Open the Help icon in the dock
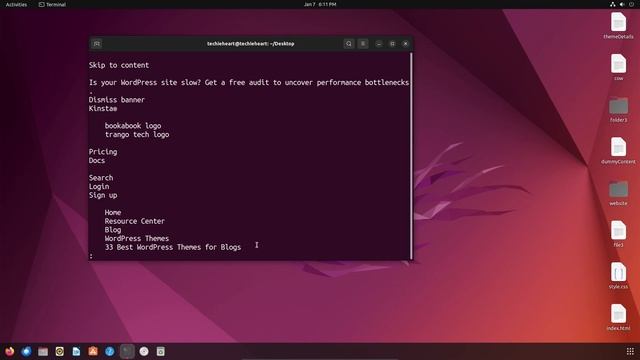The image size is (640, 360). pyautogui.click(x=110, y=351)
